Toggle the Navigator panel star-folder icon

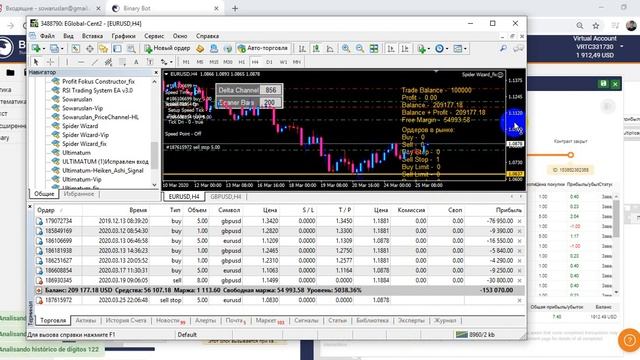103,49
